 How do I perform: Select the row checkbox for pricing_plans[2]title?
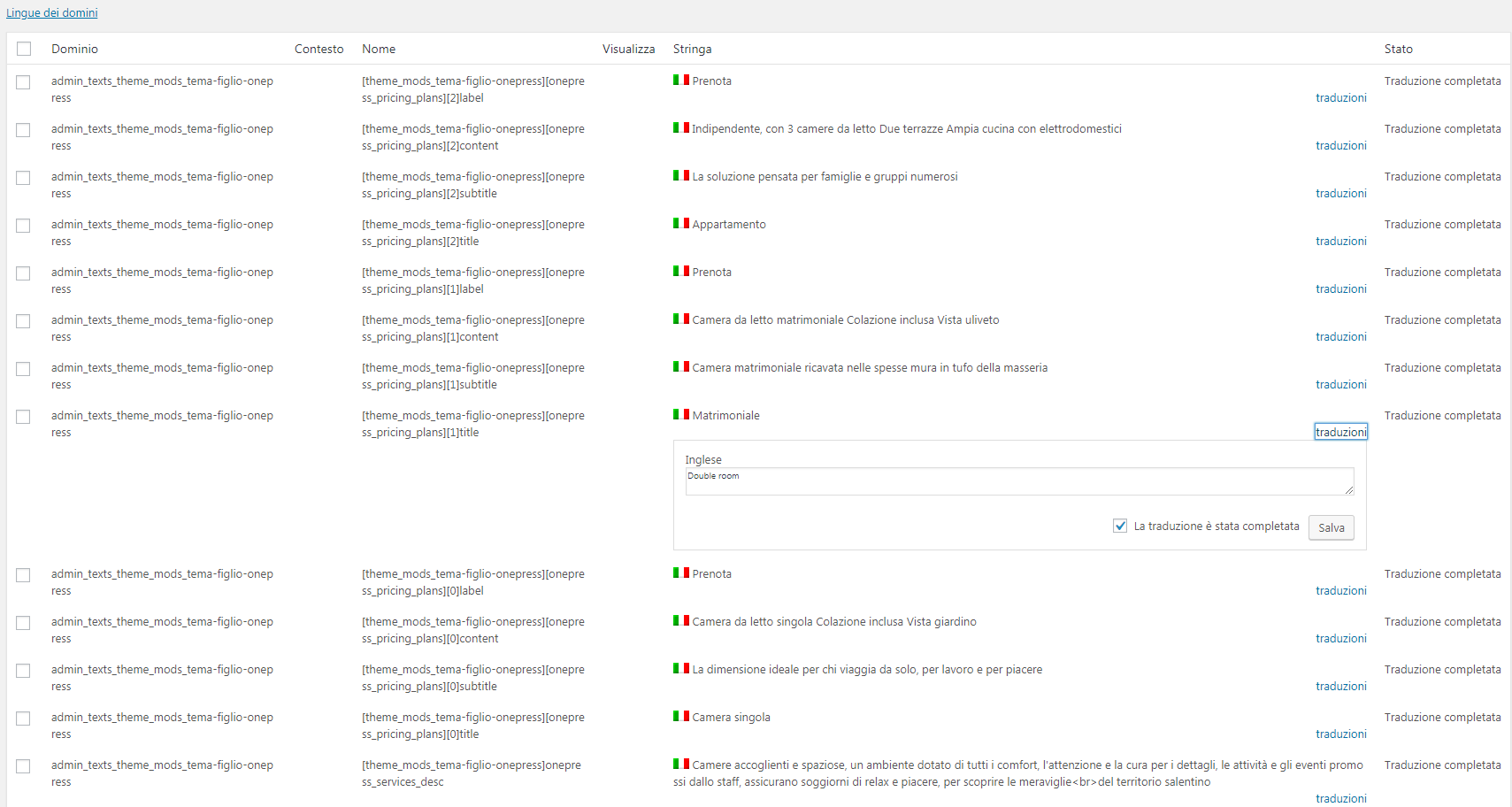[x=23, y=226]
